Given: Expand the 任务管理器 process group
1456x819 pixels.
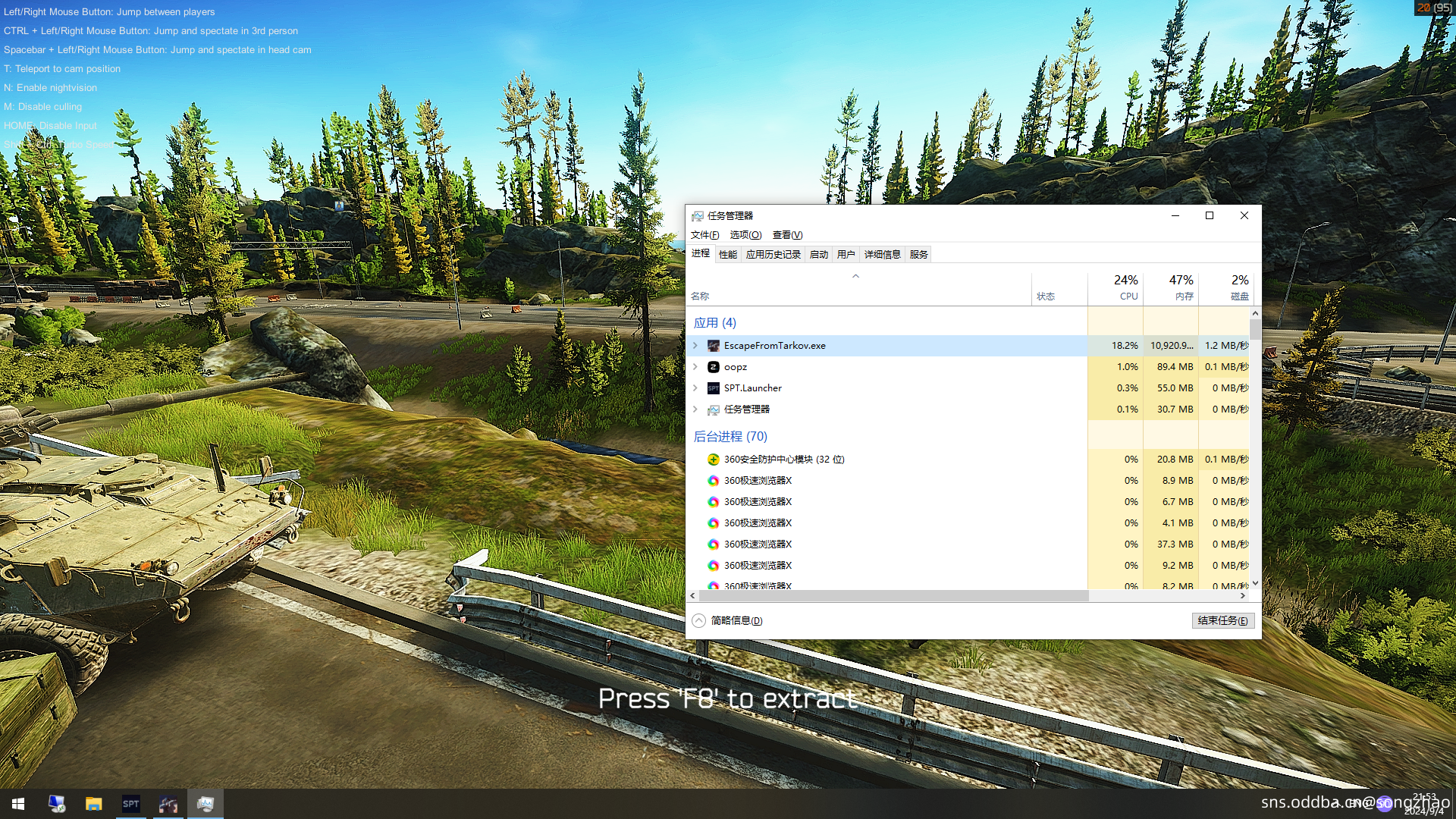Looking at the screenshot, I should point(695,409).
